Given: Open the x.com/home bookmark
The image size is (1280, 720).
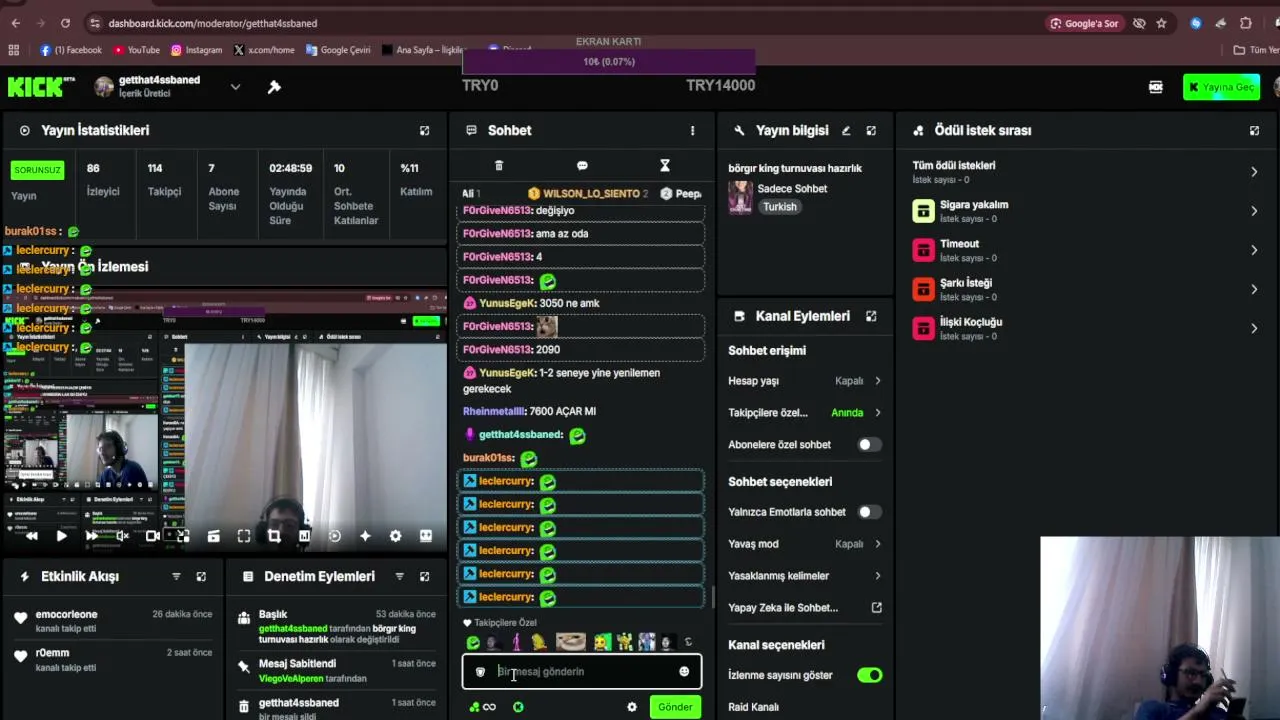Looking at the screenshot, I should 264,50.
